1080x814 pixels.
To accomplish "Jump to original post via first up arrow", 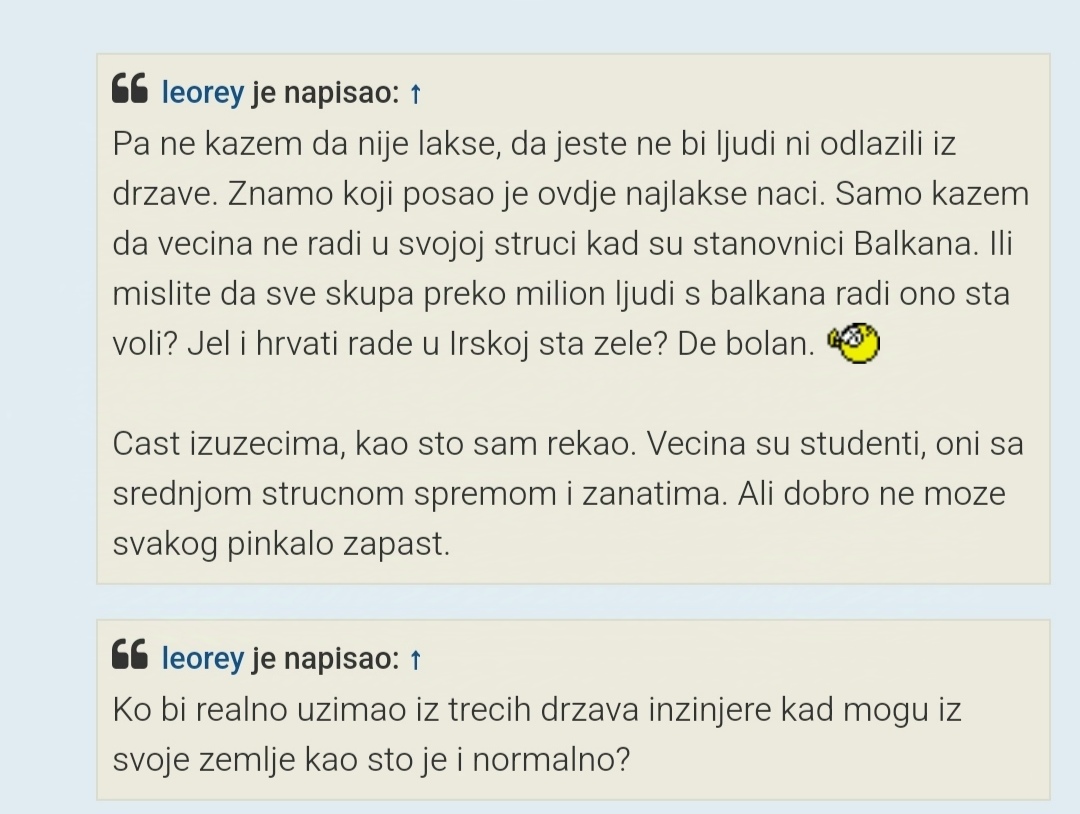I will 415,93.
